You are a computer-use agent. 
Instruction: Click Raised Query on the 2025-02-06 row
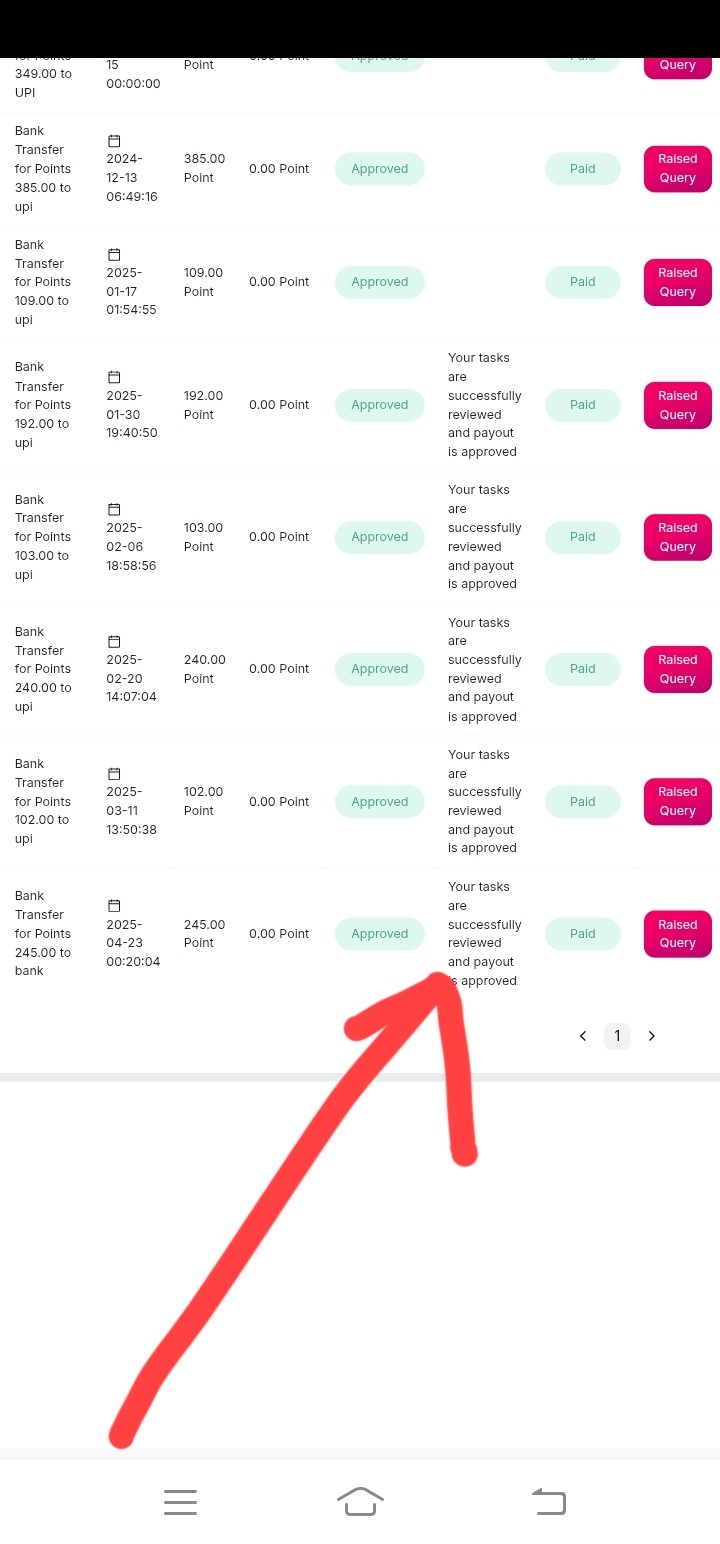tap(677, 537)
